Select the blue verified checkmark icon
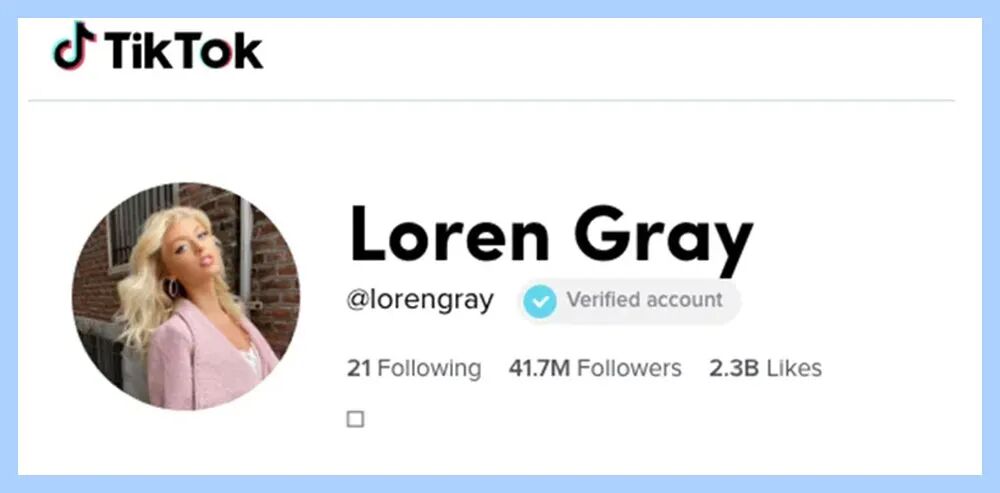 click(x=540, y=301)
